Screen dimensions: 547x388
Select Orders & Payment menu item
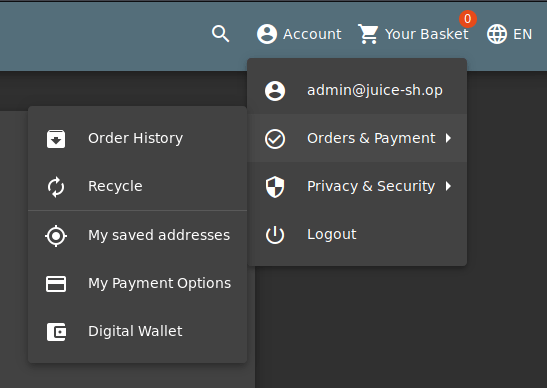[x=357, y=138]
